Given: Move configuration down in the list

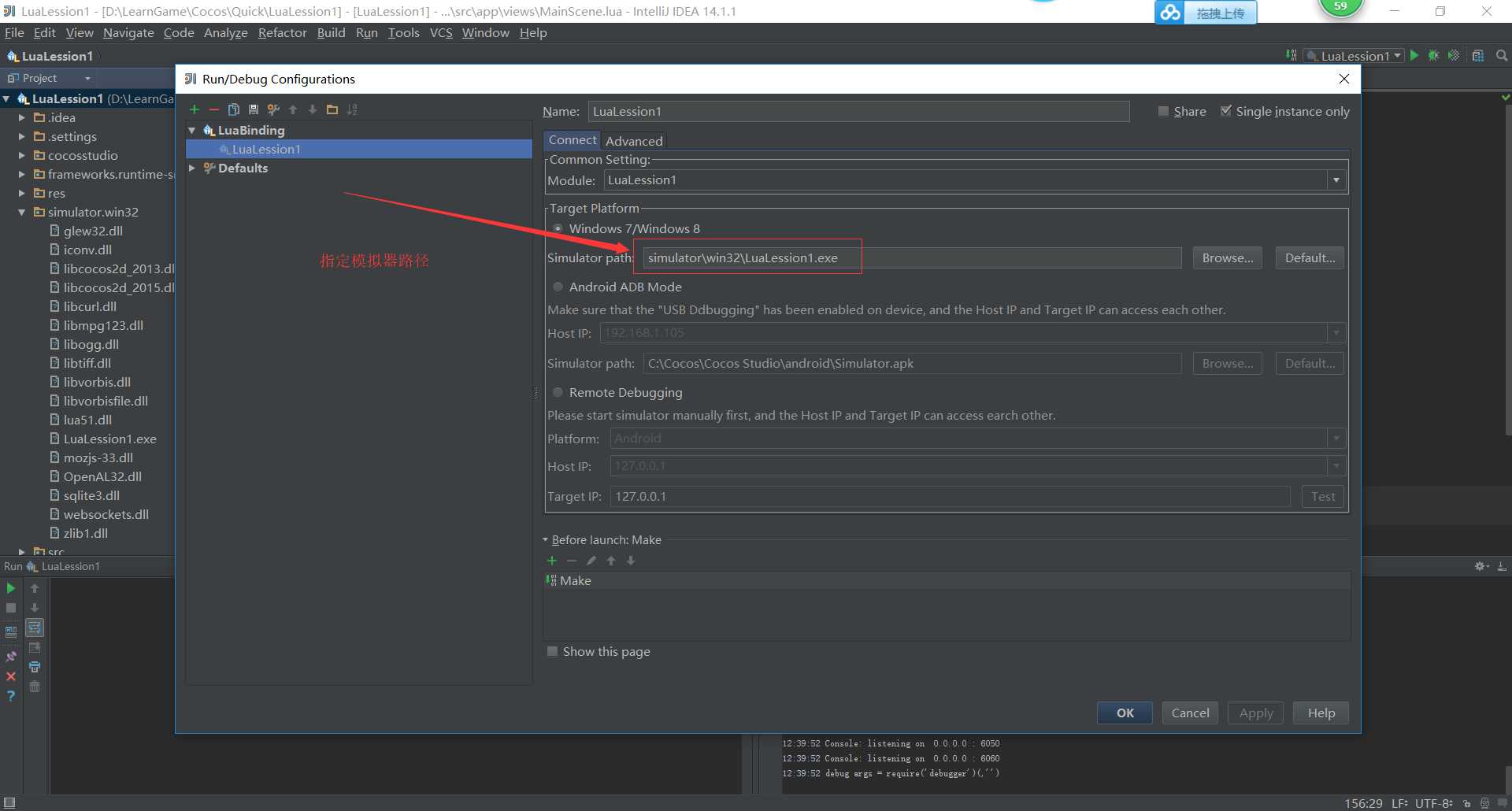Looking at the screenshot, I should pyautogui.click(x=313, y=109).
